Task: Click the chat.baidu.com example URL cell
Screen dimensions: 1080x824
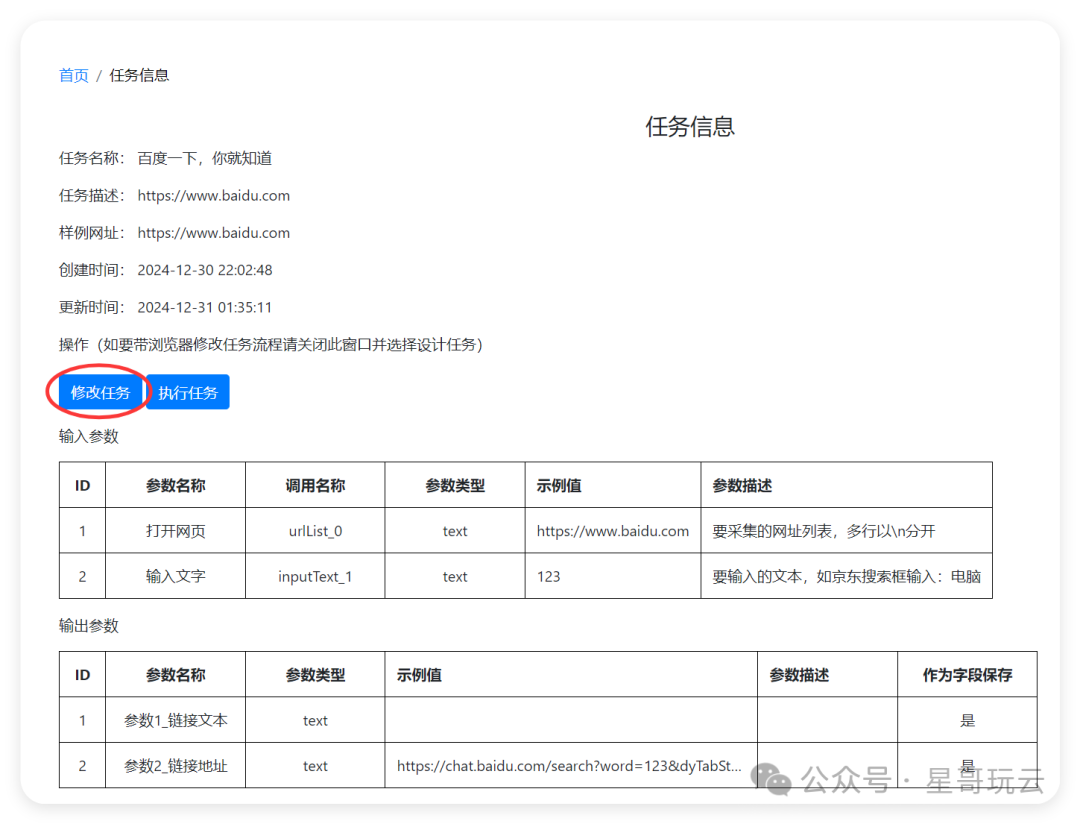Action: point(569,767)
